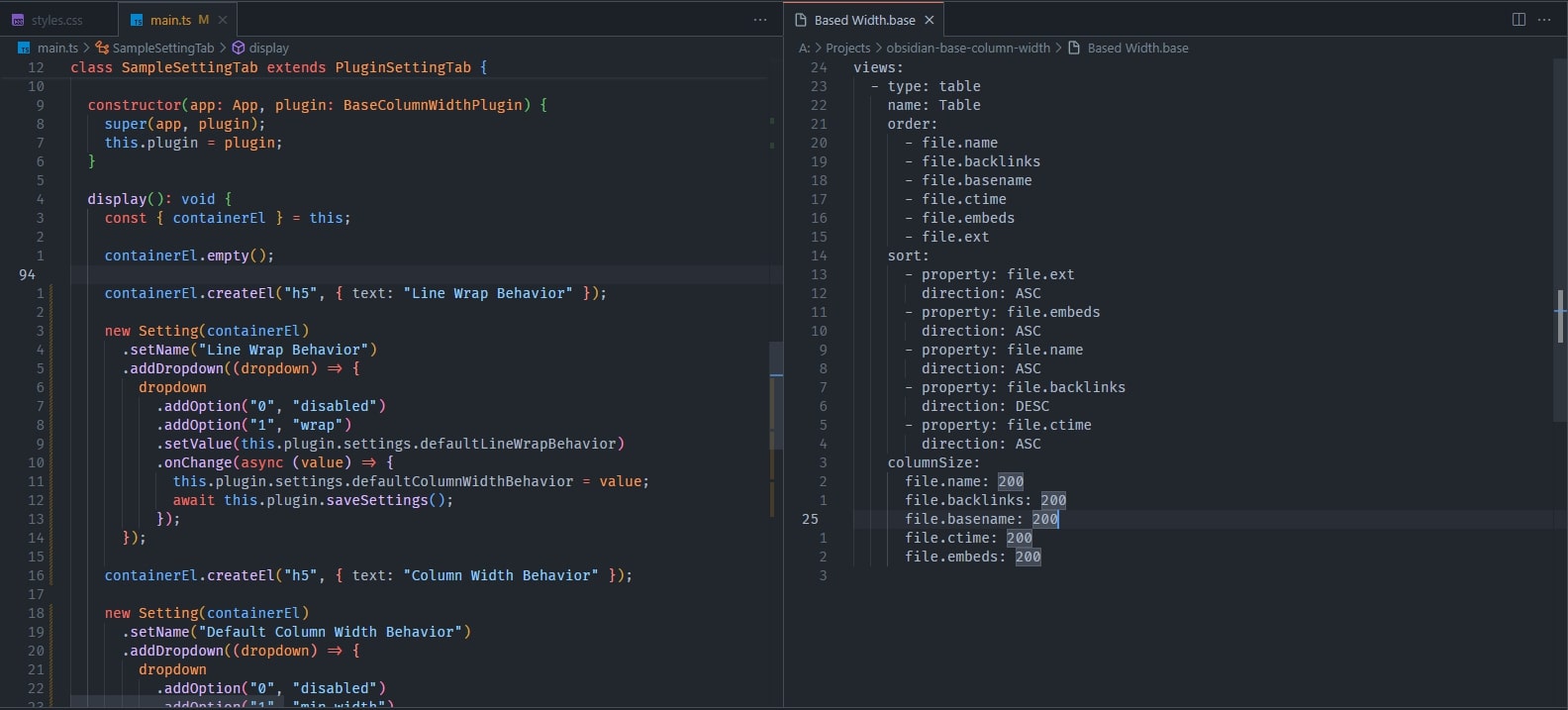
Task: Click the constructor(app: App, plugin...) line
Action: click(317, 105)
